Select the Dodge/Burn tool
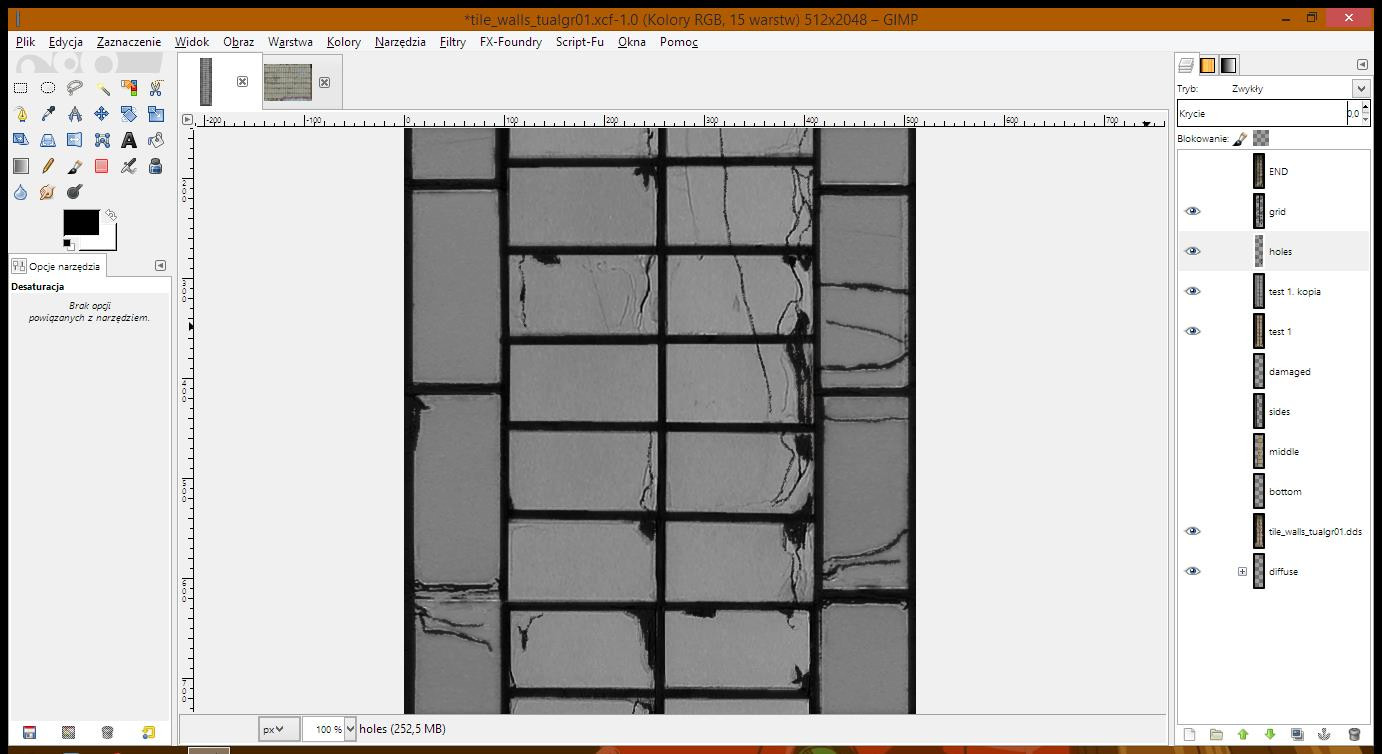 (x=74, y=192)
